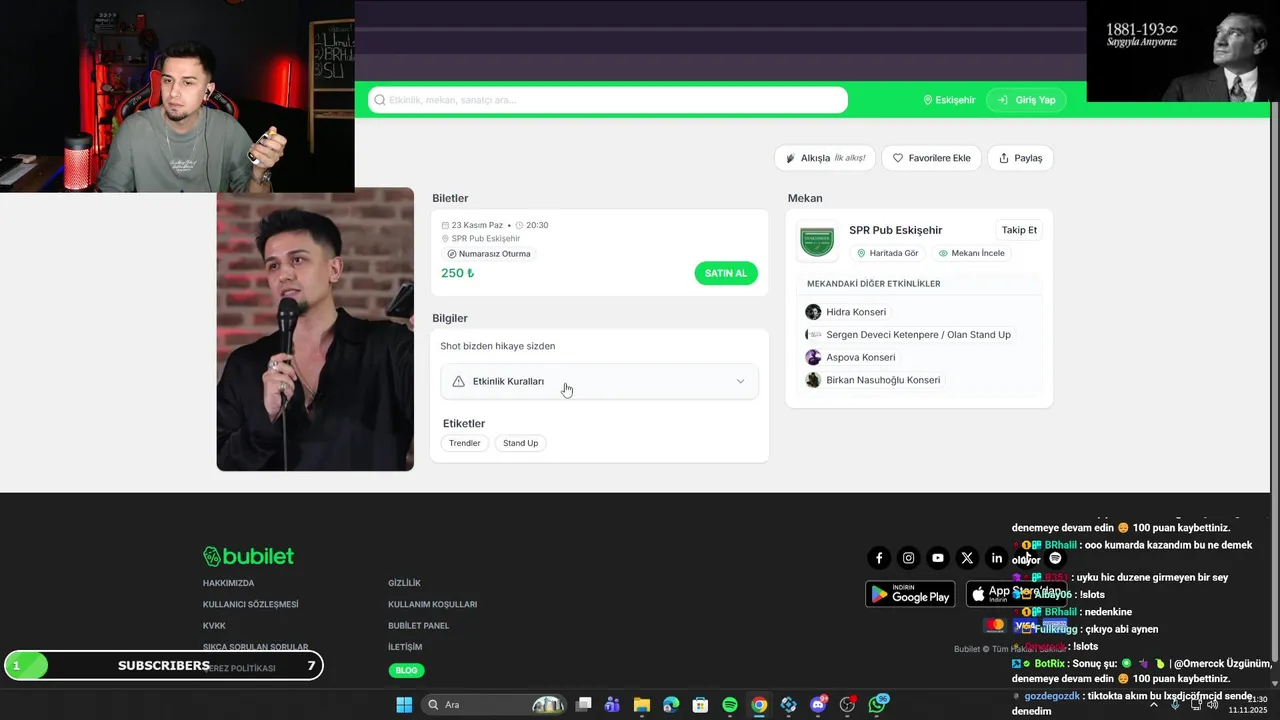Open the Hidra Konseri event
Image resolution: width=1280 pixels, height=720 pixels.
coord(846,312)
